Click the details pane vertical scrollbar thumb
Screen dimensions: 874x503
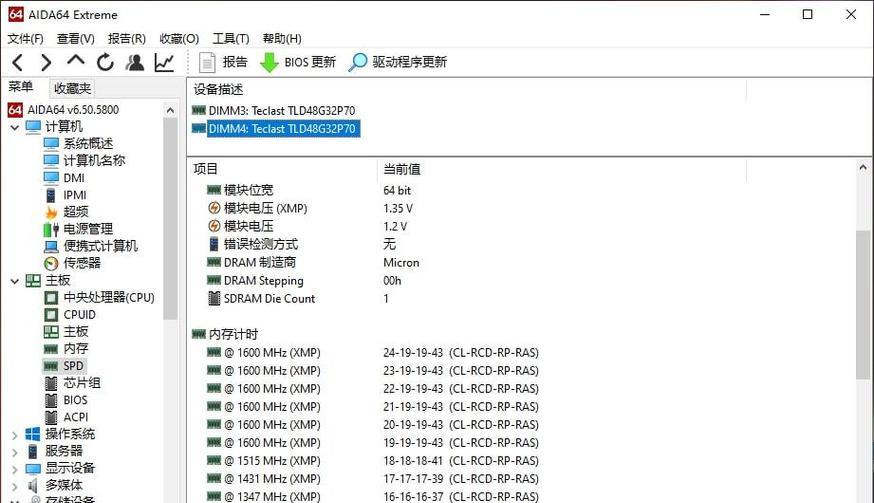863,304
